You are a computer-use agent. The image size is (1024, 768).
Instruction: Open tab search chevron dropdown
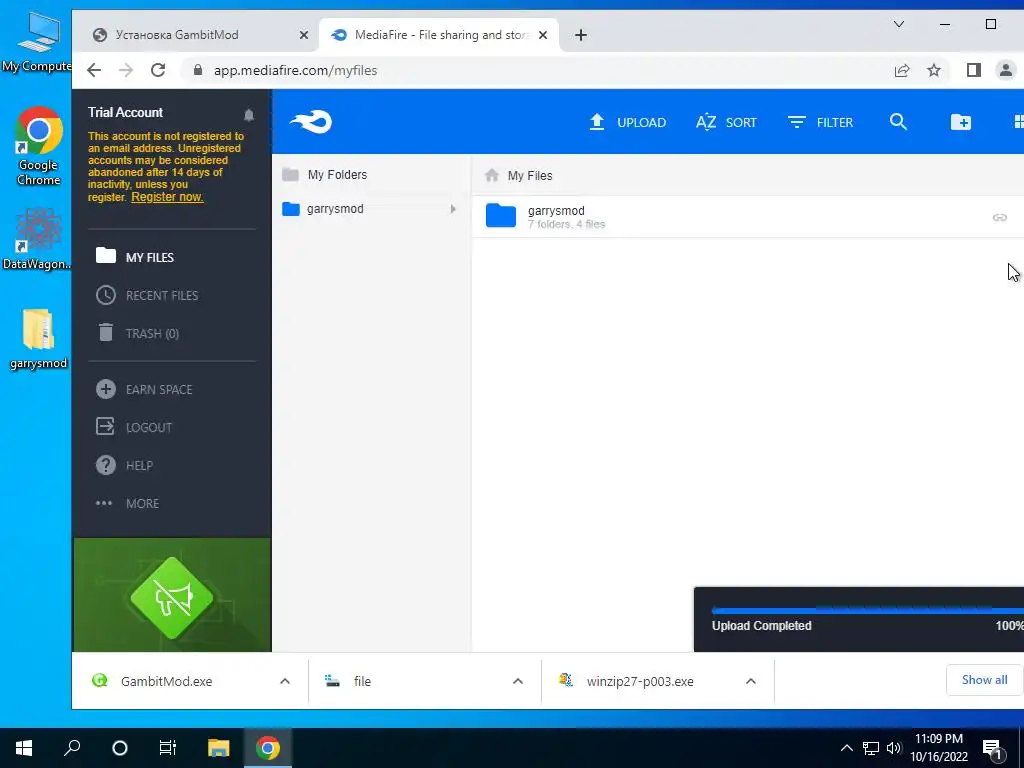[899, 24]
